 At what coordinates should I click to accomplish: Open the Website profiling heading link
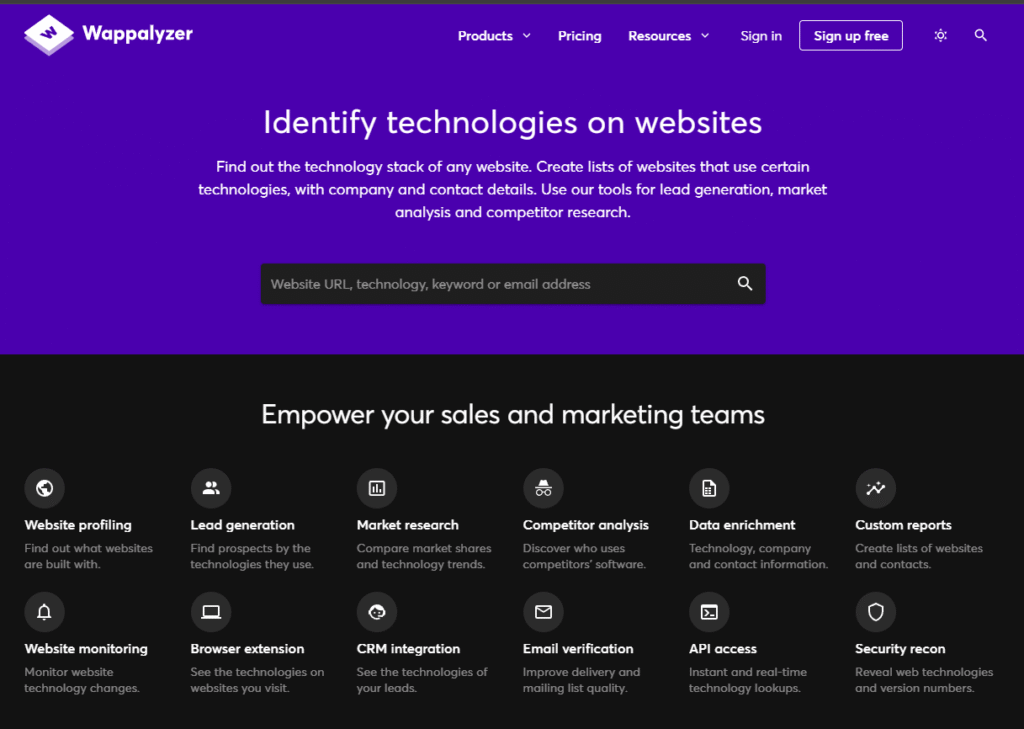pos(78,525)
